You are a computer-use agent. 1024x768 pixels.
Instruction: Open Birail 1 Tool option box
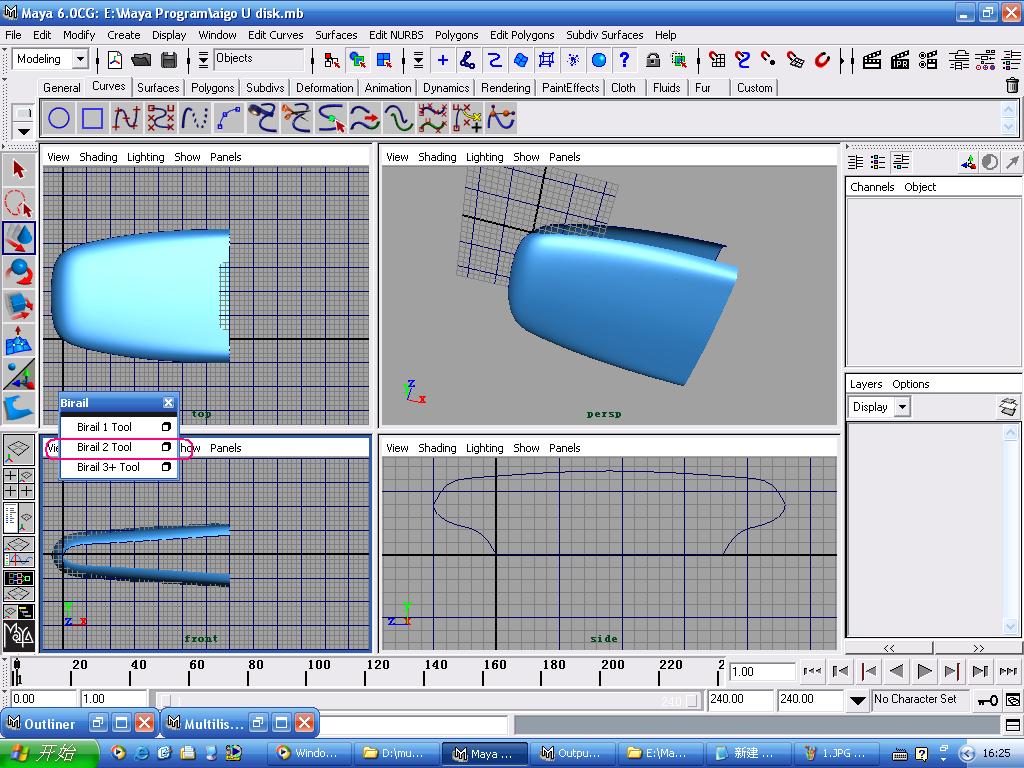tap(166, 427)
